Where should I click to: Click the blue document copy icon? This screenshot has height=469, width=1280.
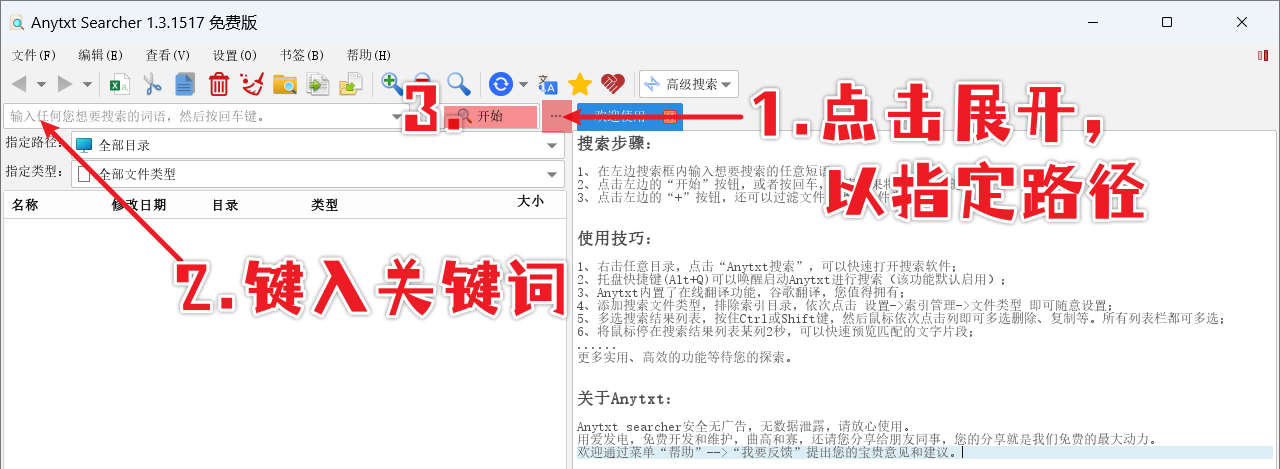pyautogui.click(x=184, y=84)
